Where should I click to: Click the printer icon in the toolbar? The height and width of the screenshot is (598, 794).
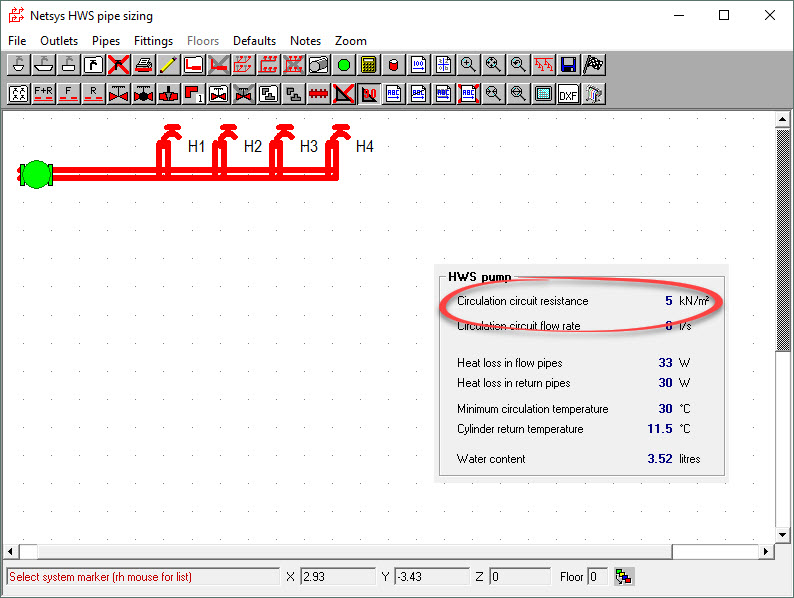pos(143,65)
